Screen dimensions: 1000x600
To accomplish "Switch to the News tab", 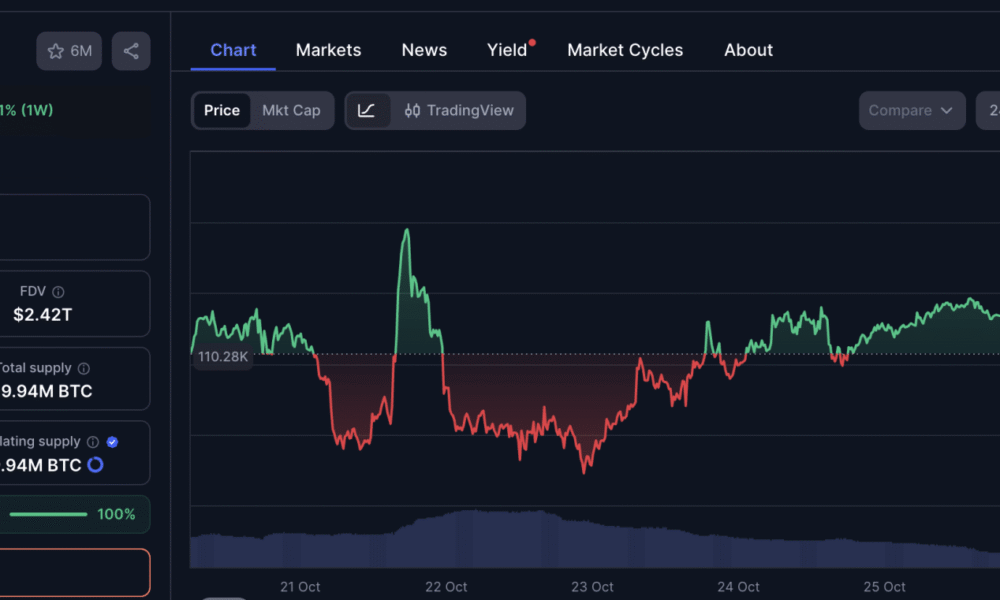I will coord(424,50).
